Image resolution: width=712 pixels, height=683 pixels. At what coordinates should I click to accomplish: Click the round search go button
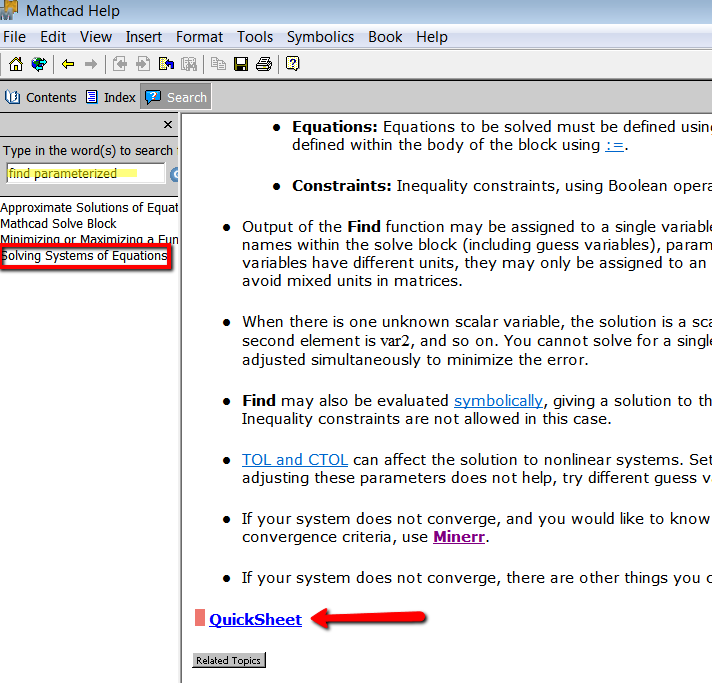coord(174,174)
